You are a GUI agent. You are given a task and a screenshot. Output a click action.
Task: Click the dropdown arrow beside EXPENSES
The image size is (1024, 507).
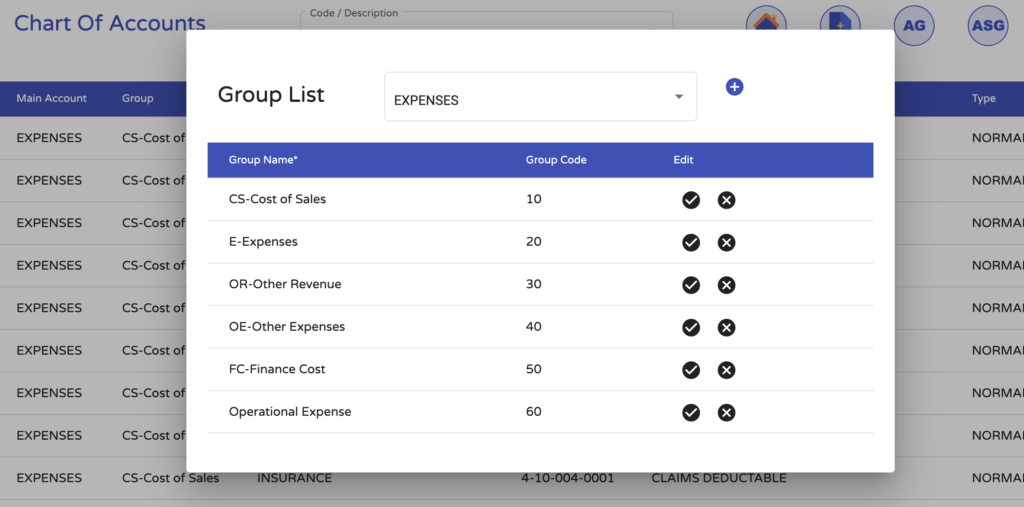pos(679,97)
